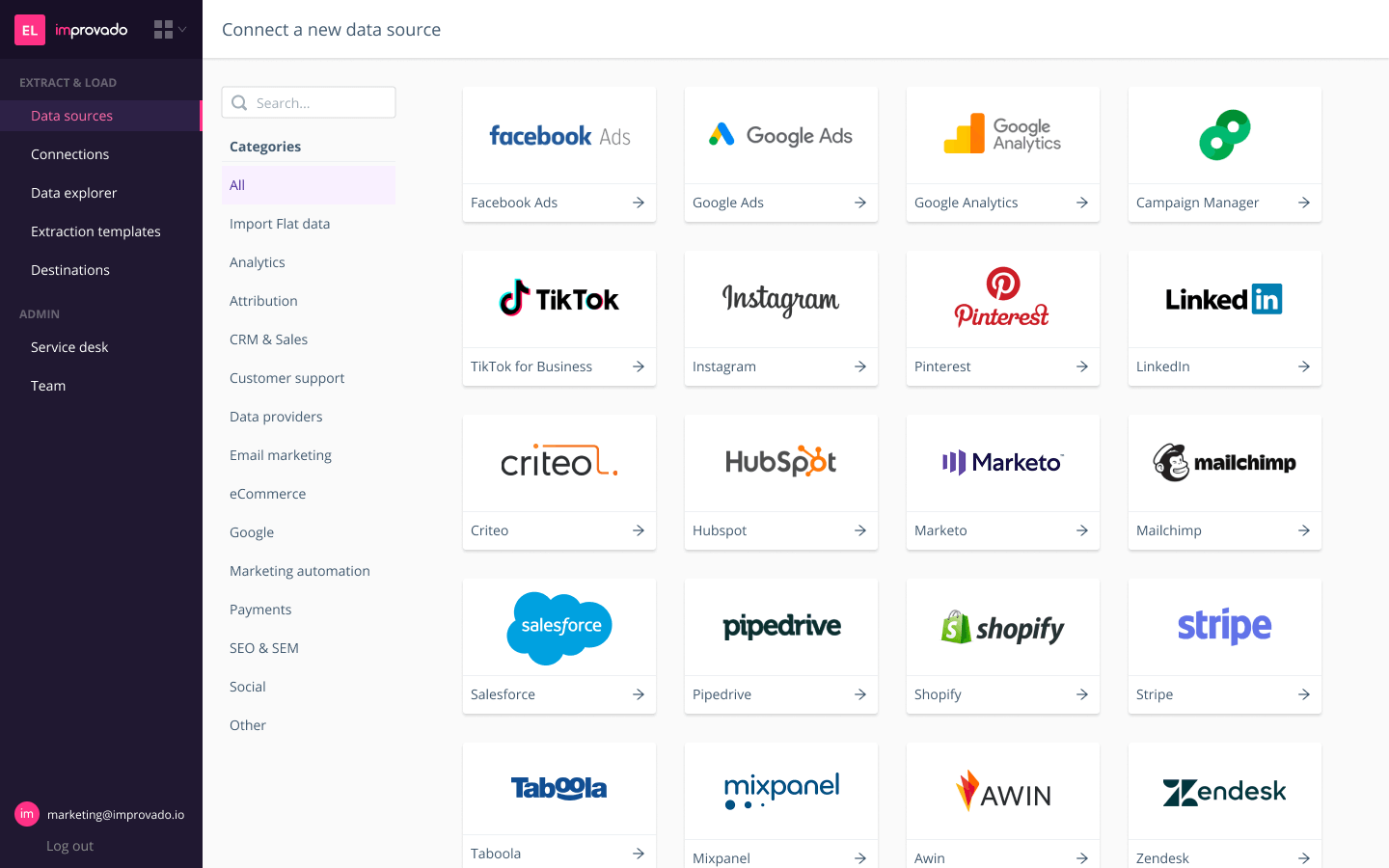The height and width of the screenshot is (868, 1389).
Task: Open the chevron dropdown beside the apps grid
Action: tap(183, 29)
